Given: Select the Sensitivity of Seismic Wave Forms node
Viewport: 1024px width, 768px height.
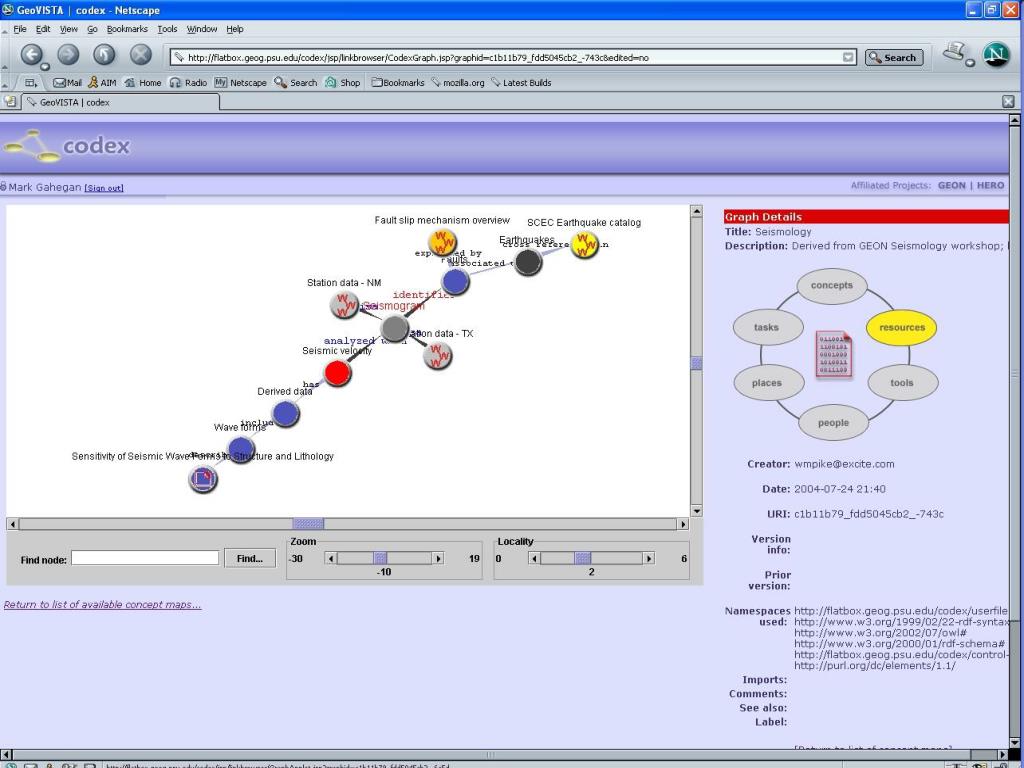Looking at the screenshot, I should (x=202, y=479).
